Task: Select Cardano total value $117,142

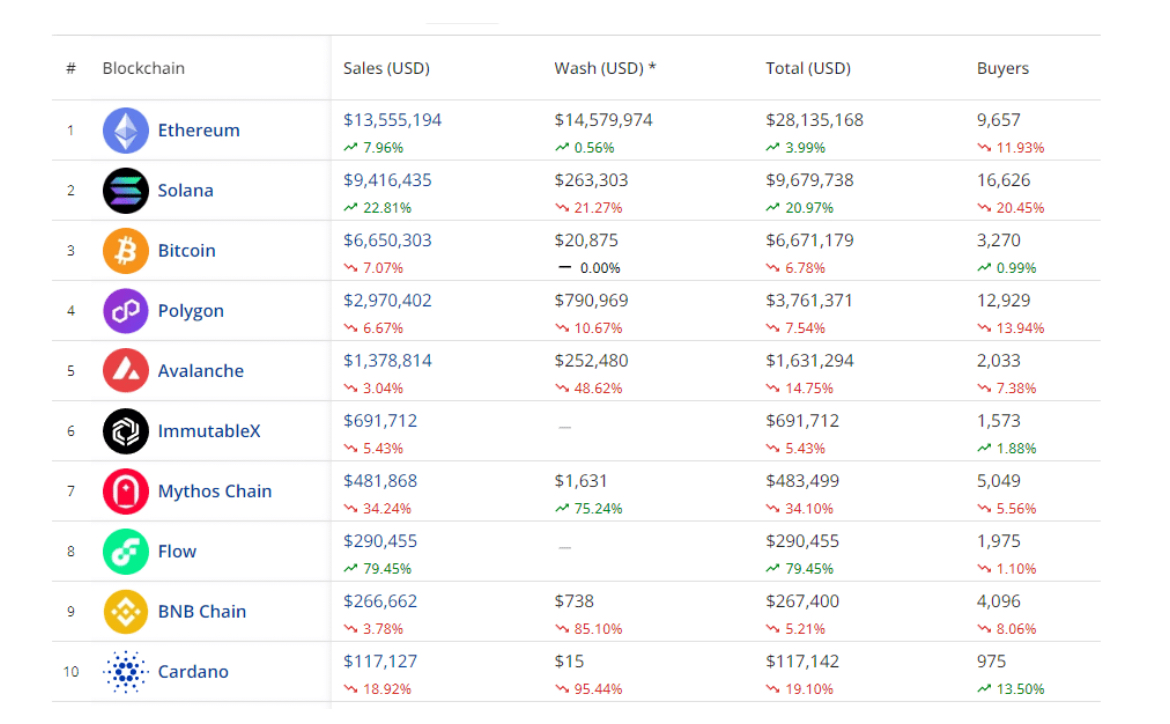Action: click(x=802, y=662)
